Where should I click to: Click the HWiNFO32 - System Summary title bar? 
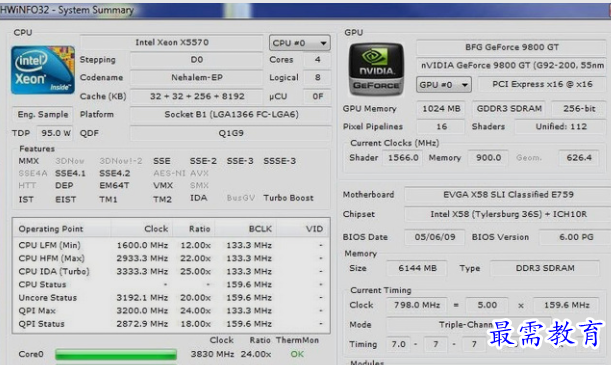[x=306, y=10]
